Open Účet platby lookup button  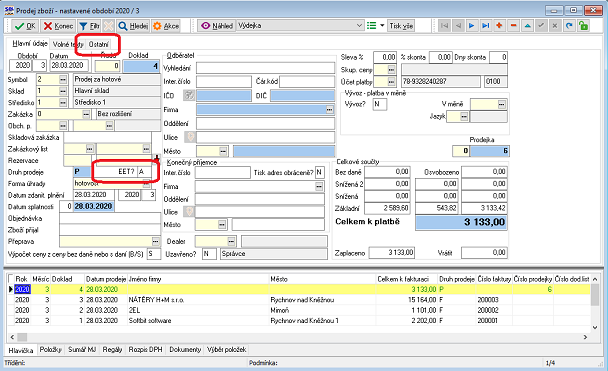[392, 82]
